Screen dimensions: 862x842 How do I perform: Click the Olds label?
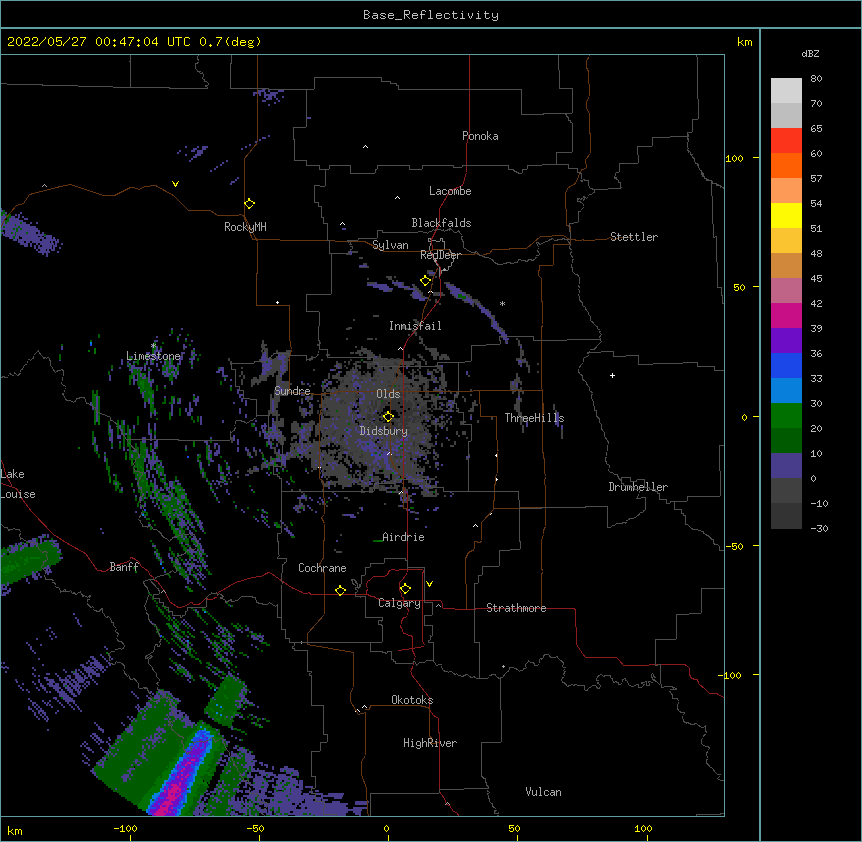(x=388, y=394)
